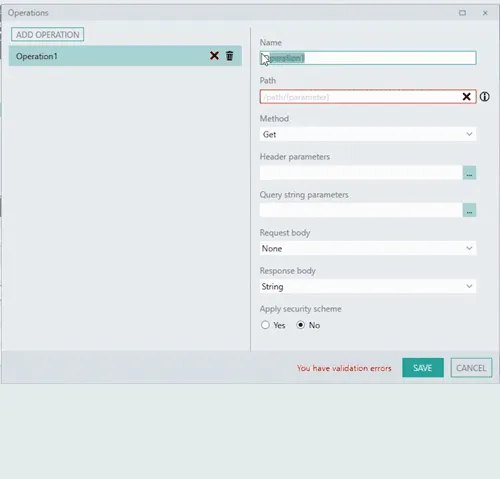Open the Response body dropdown
500x479 pixels.
tap(368, 286)
